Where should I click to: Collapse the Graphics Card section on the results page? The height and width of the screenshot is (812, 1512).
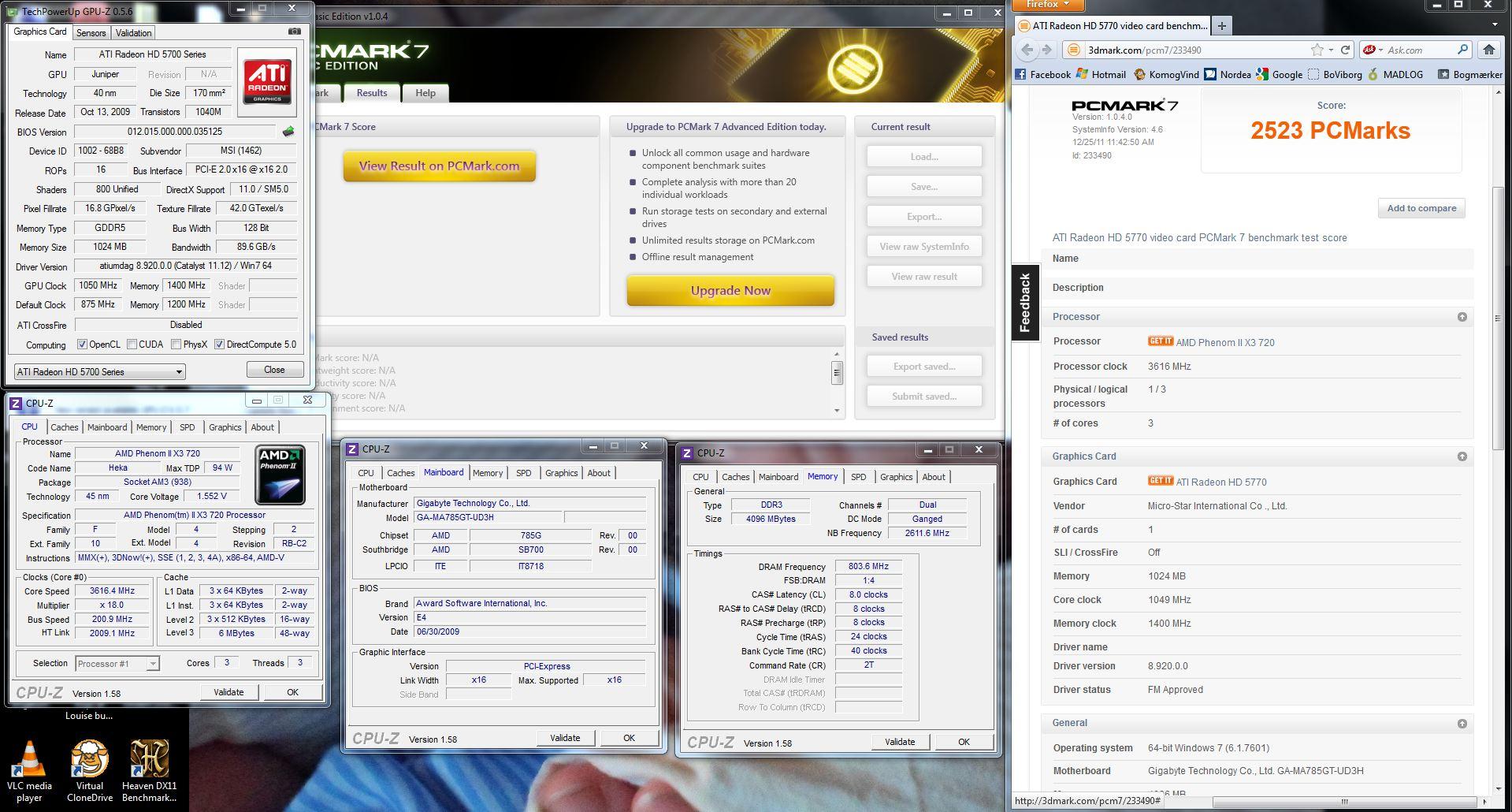click(x=1462, y=456)
